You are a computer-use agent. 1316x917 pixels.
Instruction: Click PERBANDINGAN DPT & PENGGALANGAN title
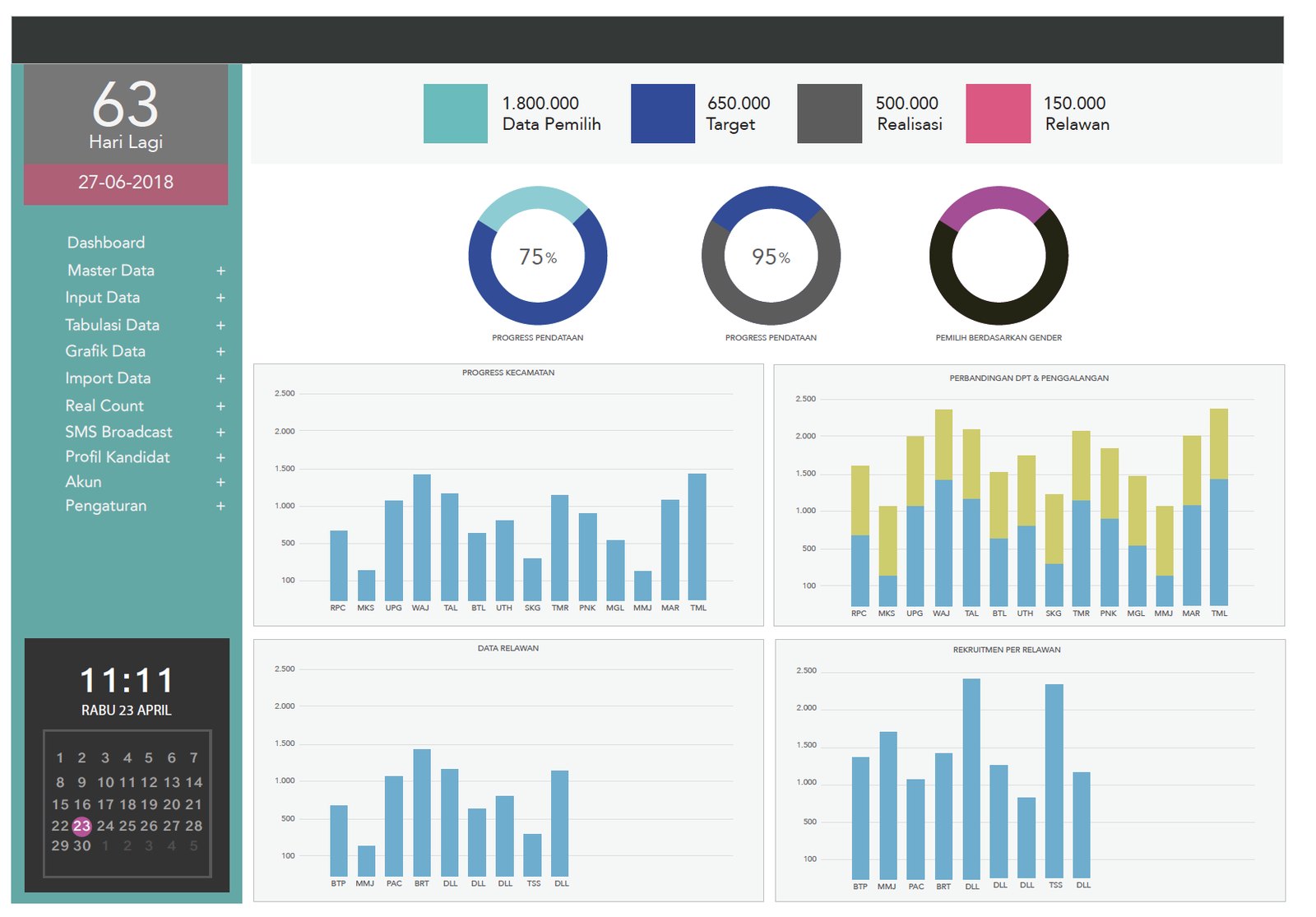point(1029,378)
